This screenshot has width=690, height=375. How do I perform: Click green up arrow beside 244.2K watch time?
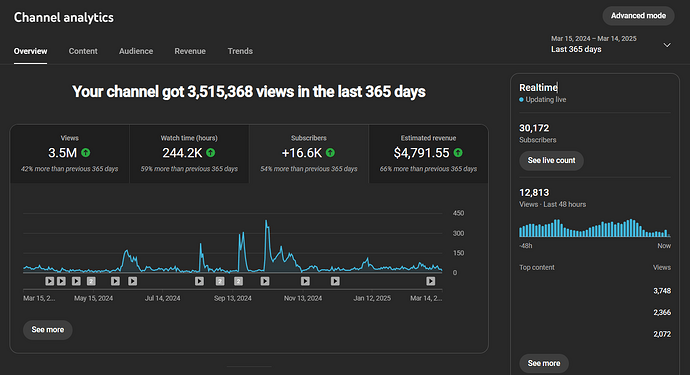211,153
